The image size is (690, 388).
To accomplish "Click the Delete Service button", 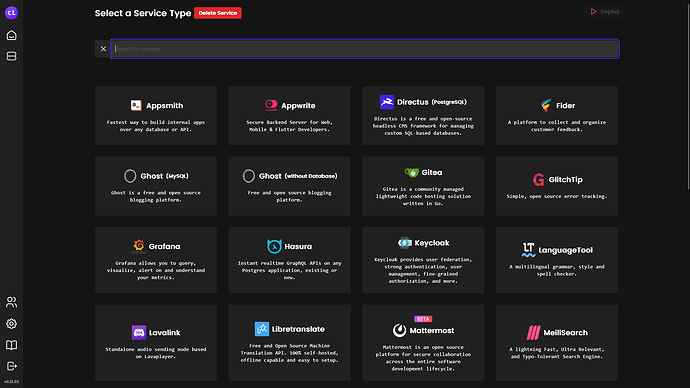I will coord(218,13).
